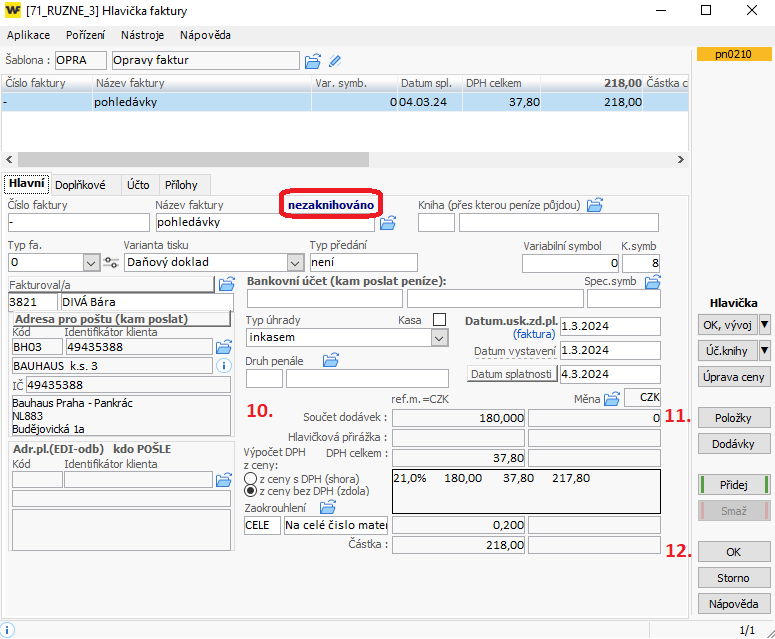Expand the Typ úhrady dropdown
This screenshot has height=639, width=775.
click(x=438, y=338)
